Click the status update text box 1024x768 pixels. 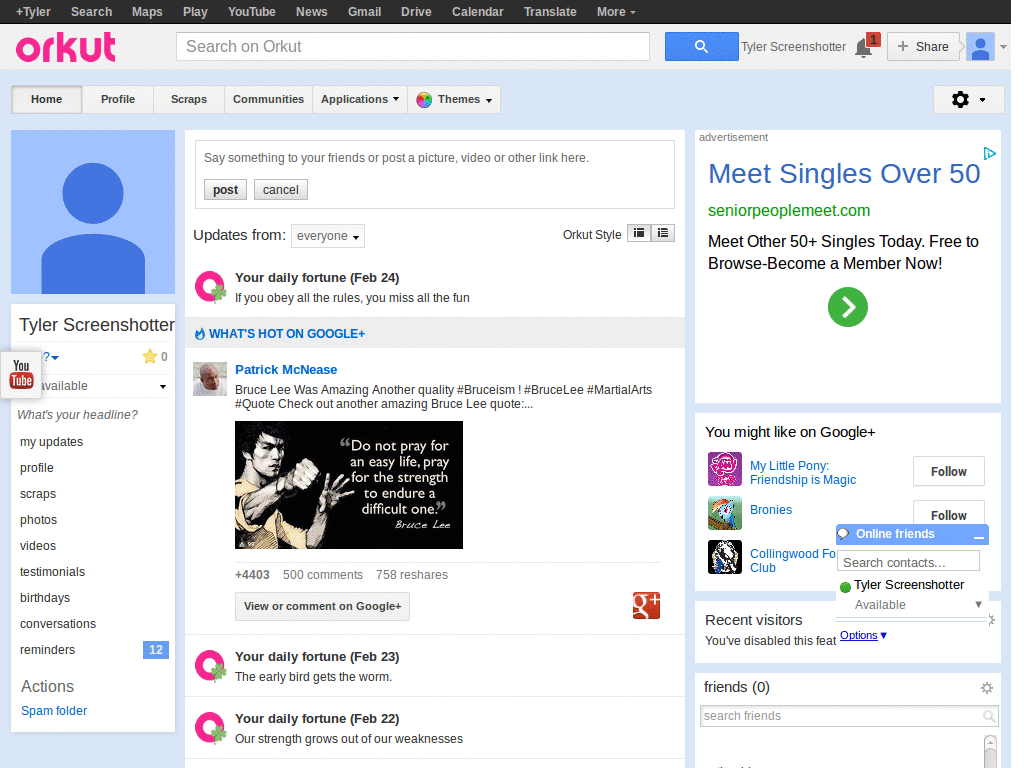tap(435, 158)
